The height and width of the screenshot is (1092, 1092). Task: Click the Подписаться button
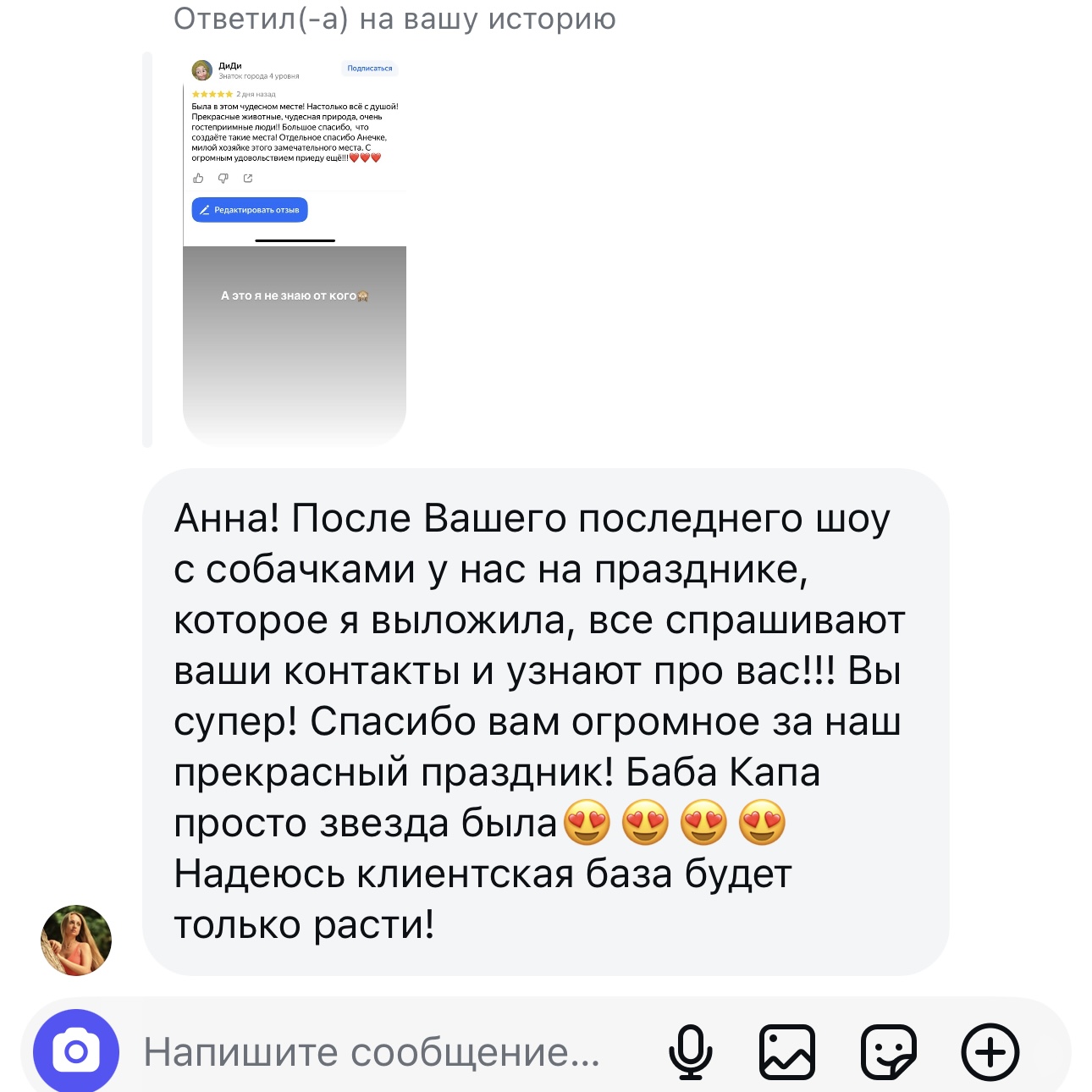[370, 69]
